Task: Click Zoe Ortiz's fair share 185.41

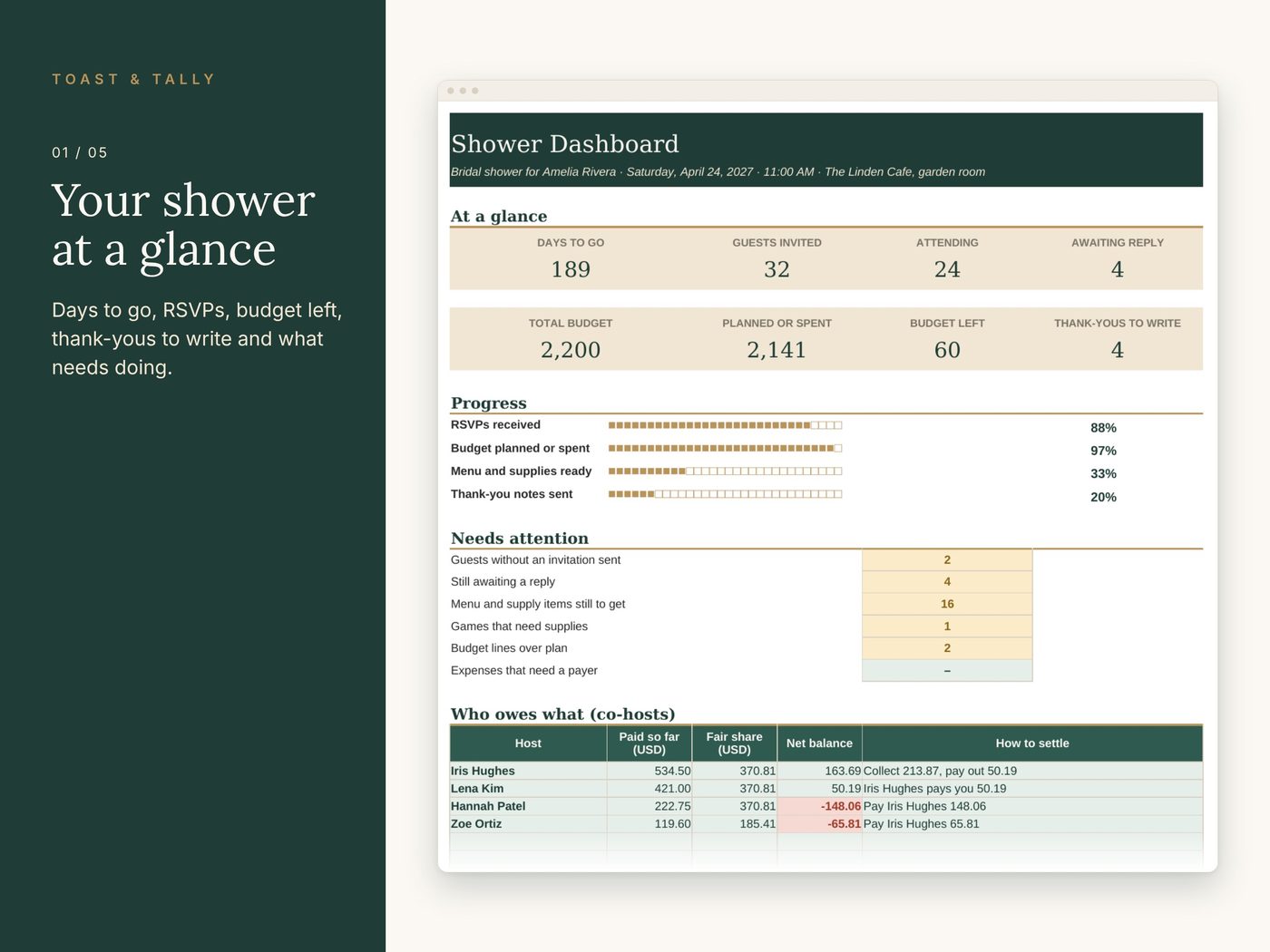Action: (x=735, y=824)
